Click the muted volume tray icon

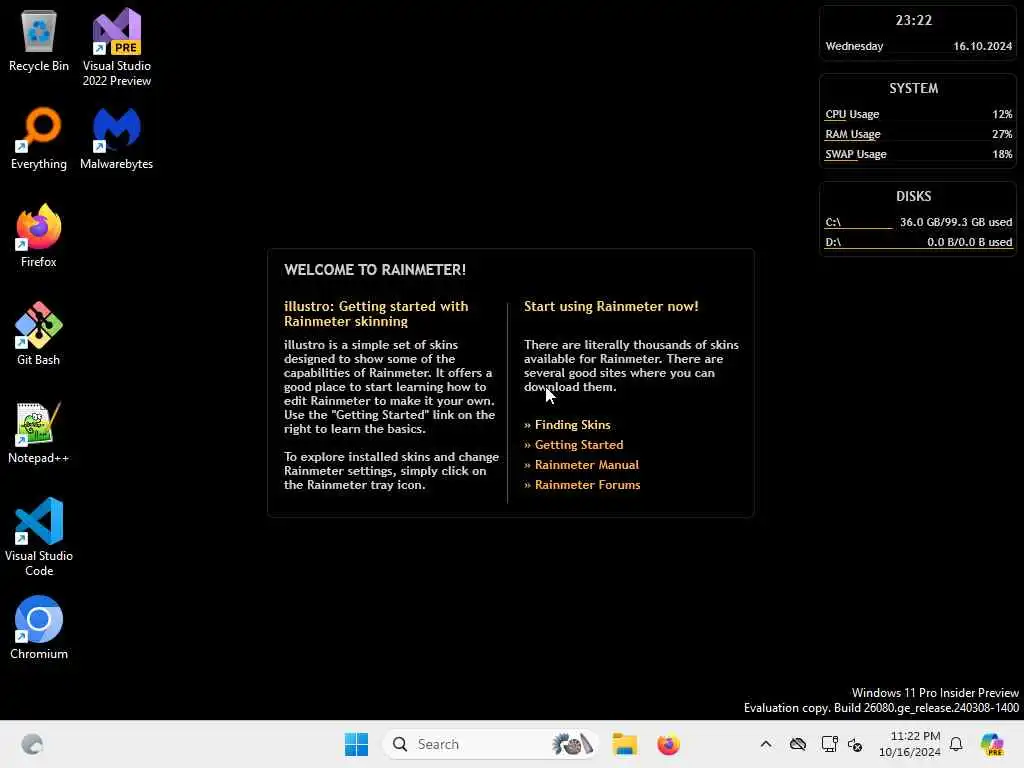tap(855, 744)
